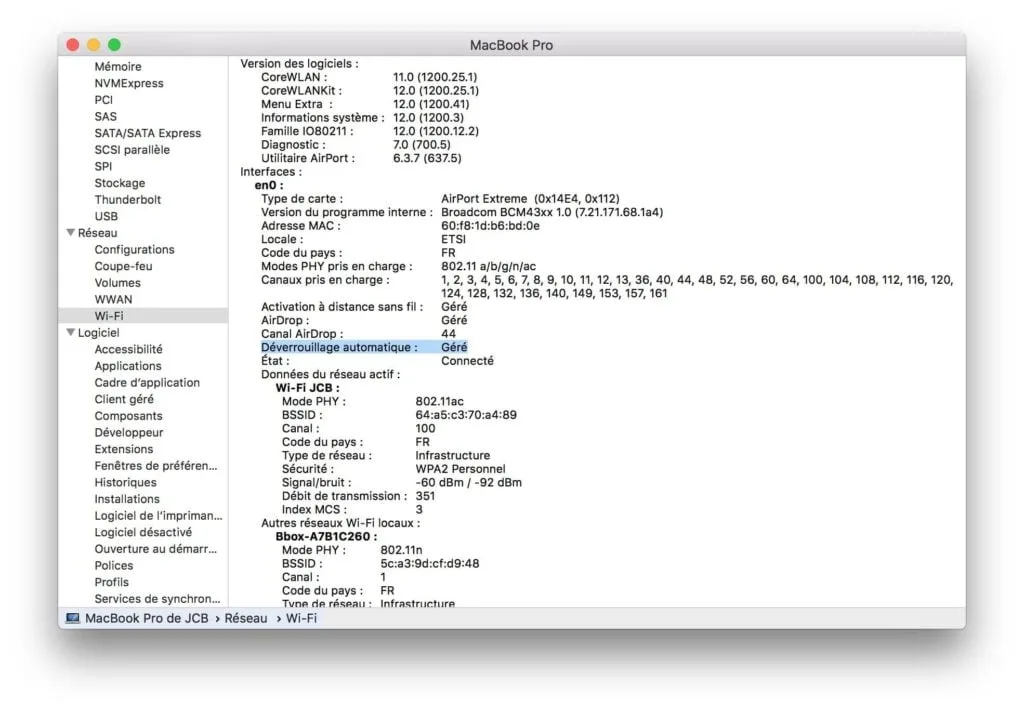1024x712 pixels.
Task: Open Accessibilité under Logiciel
Action: click(x=128, y=349)
